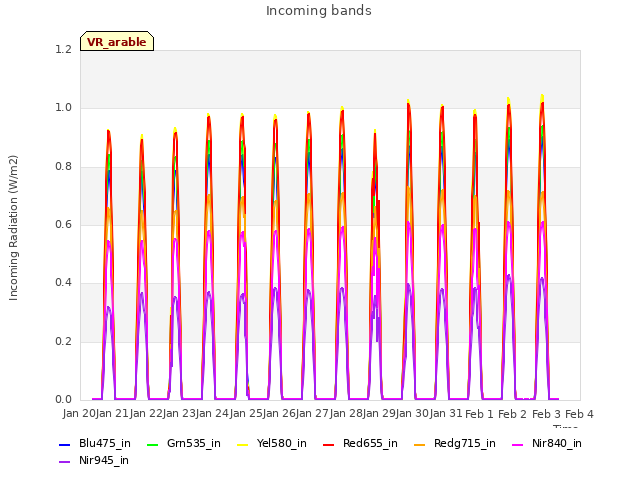Click the VR_arable annotation label
The image size is (640, 480).
click(x=117, y=42)
